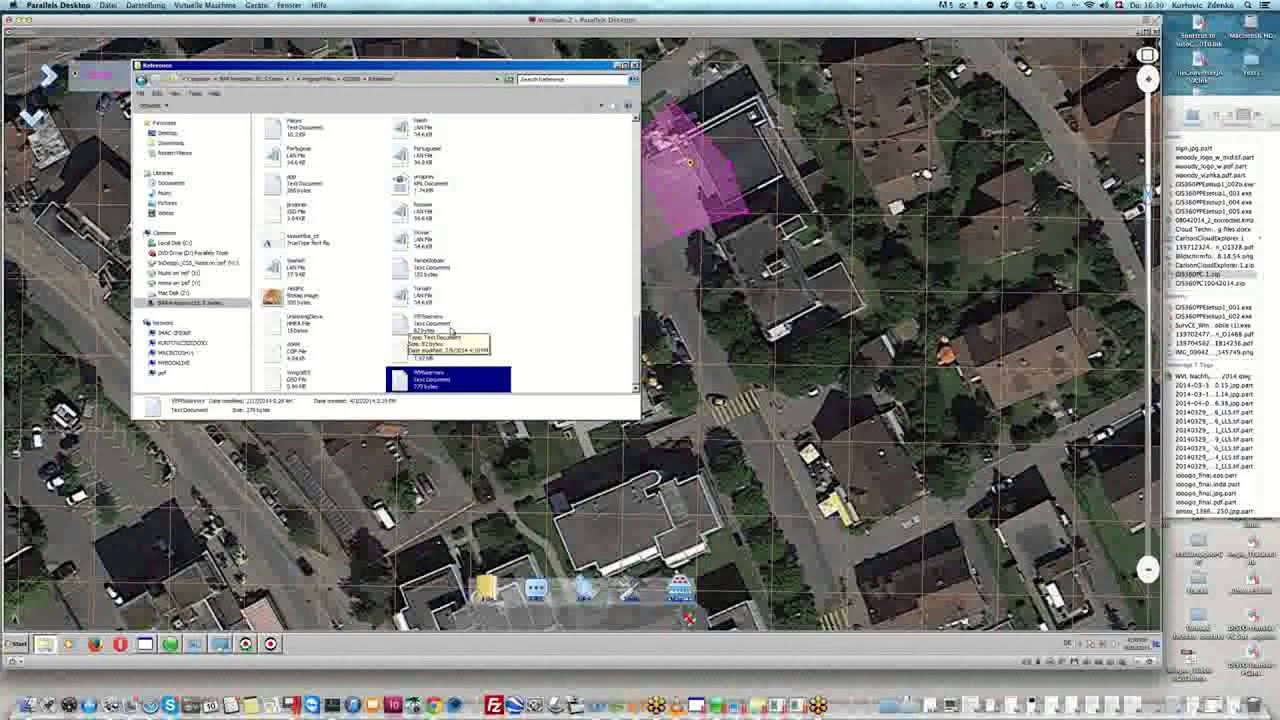The height and width of the screenshot is (720, 1280).
Task: Click the Explorer back navigation button
Action: (141, 79)
